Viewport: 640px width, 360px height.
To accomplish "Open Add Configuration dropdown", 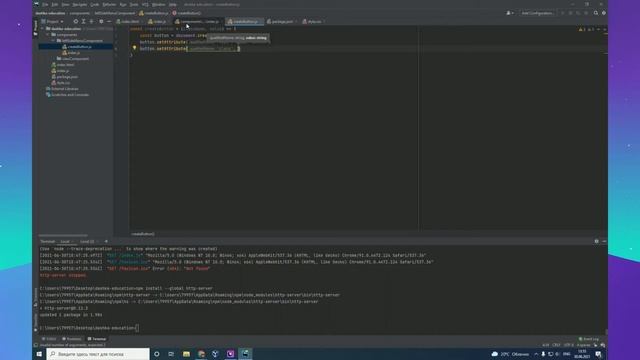I will tap(537, 13).
